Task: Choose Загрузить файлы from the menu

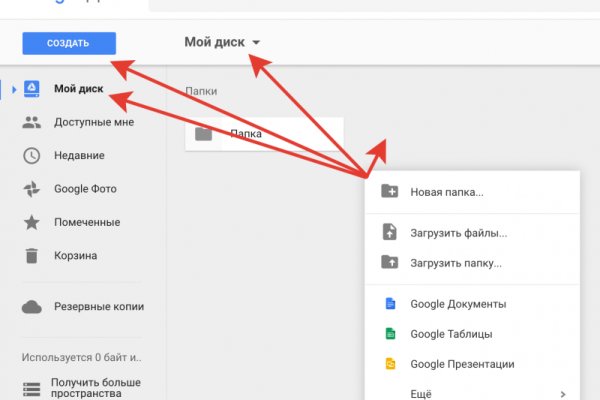Action: 458,233
